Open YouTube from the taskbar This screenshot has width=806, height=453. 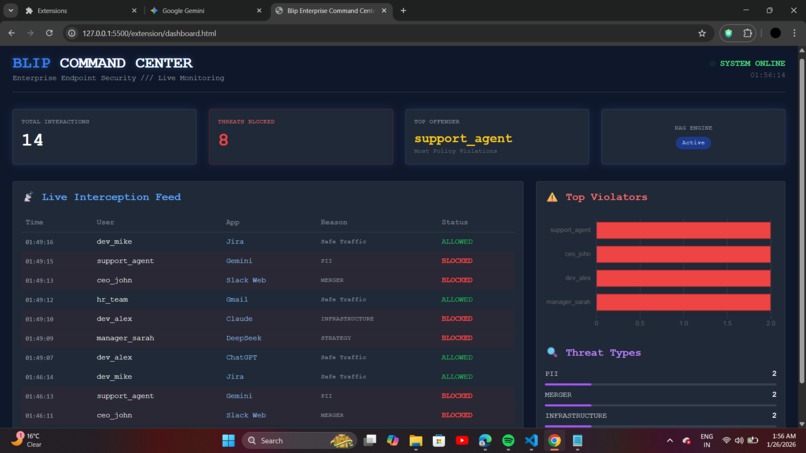[x=462, y=441]
